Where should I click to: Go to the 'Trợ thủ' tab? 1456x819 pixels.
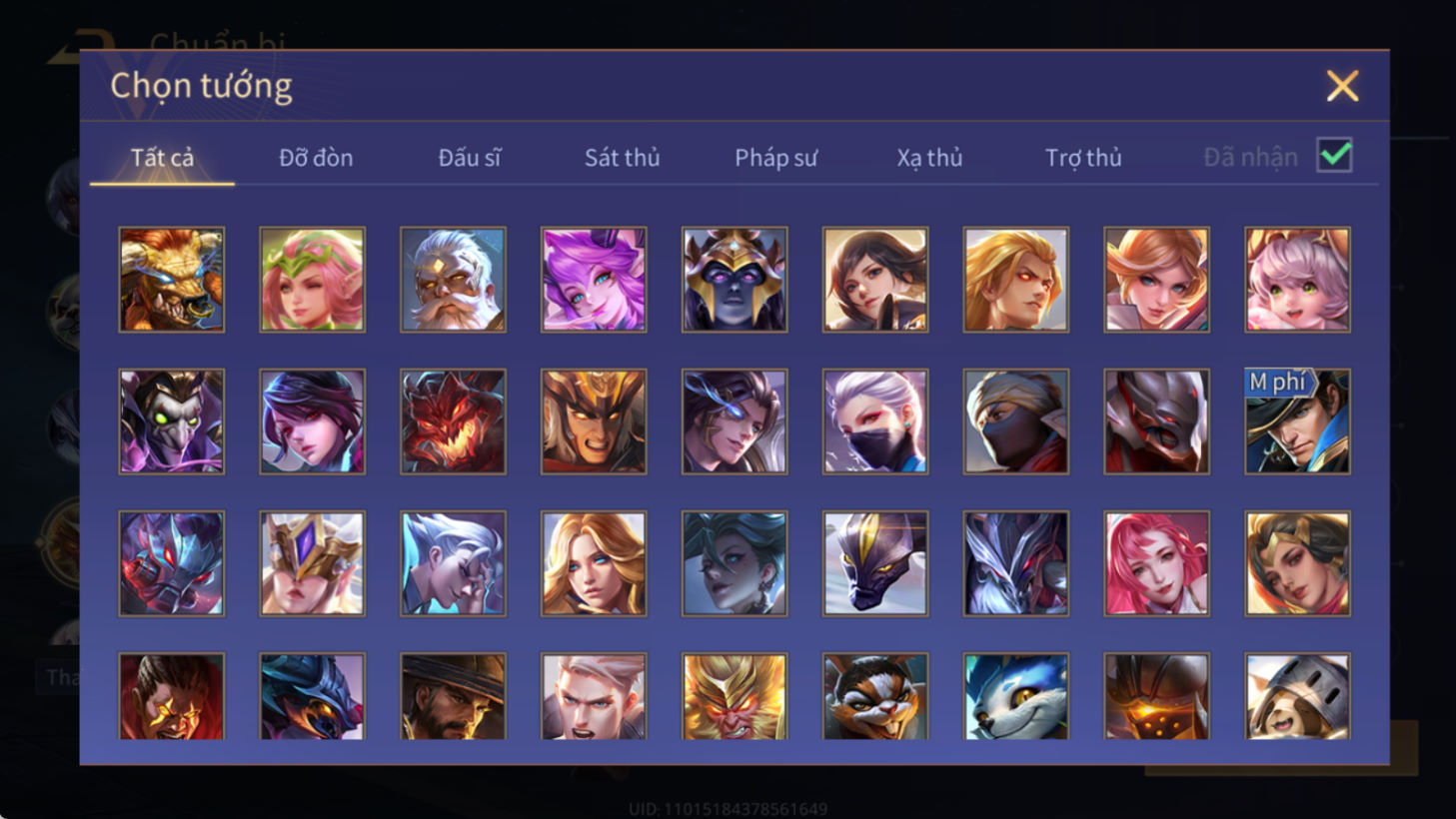[1083, 158]
